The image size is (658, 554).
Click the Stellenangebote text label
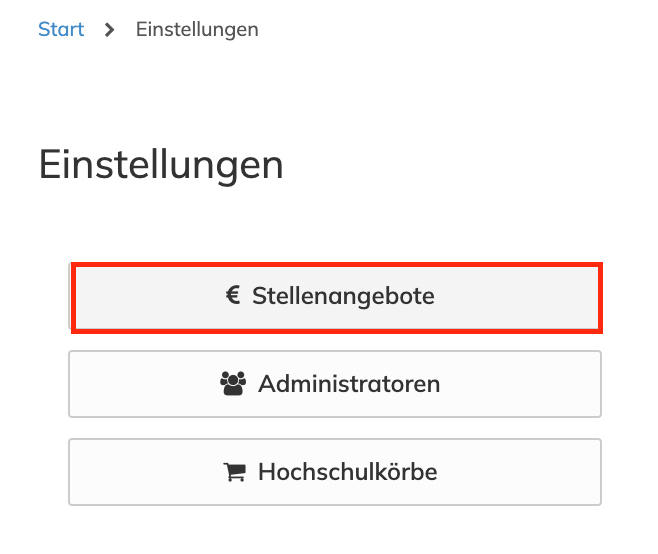(x=343, y=297)
